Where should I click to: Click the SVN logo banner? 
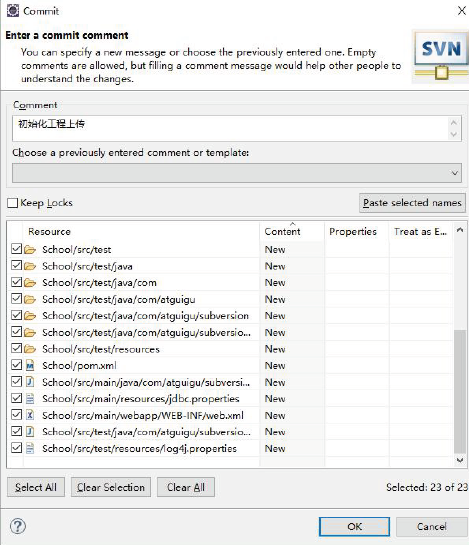tap(440, 56)
